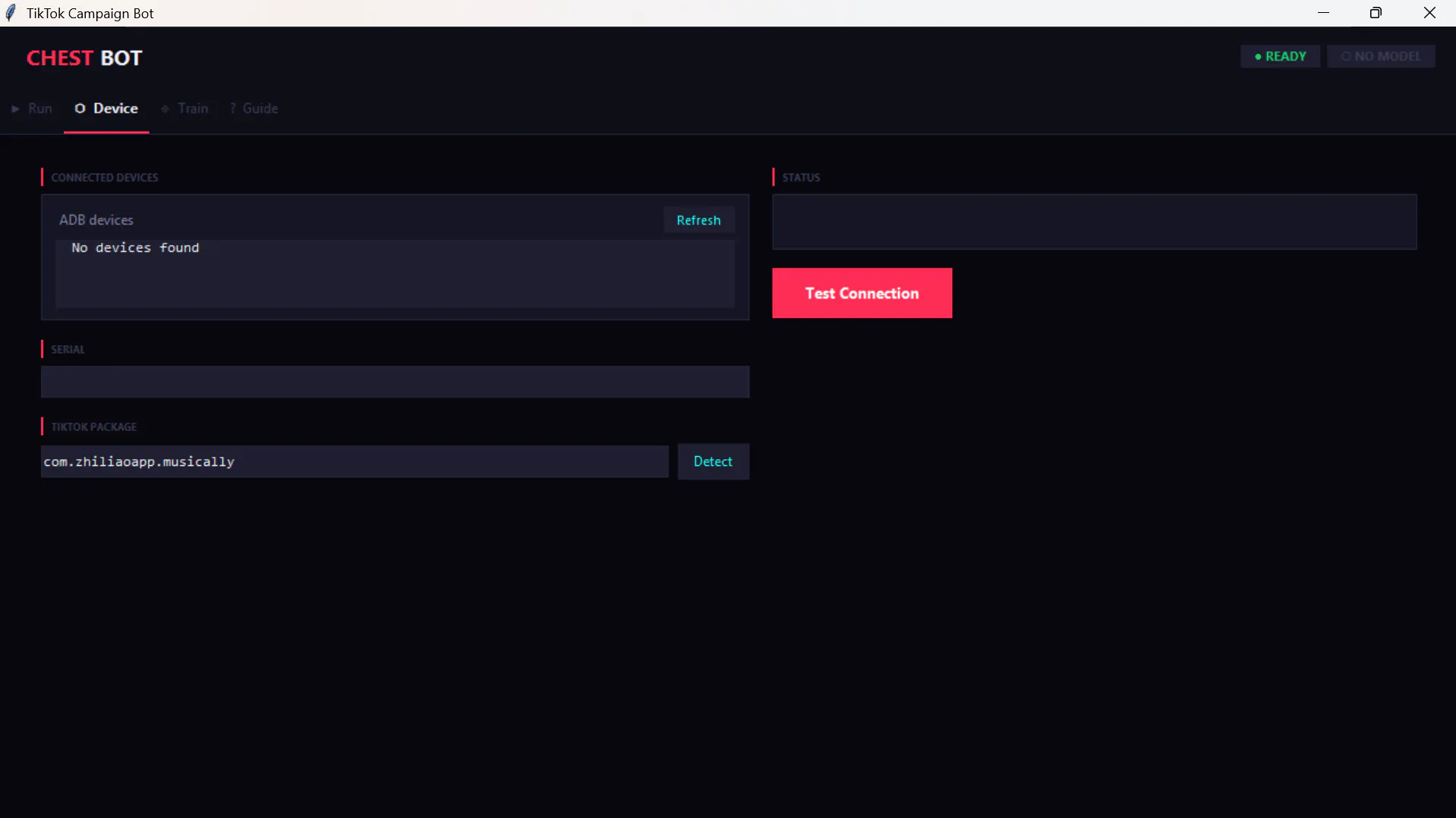The height and width of the screenshot is (818, 1456).
Task: Select the 'No devices found' entry
Action: click(x=135, y=248)
